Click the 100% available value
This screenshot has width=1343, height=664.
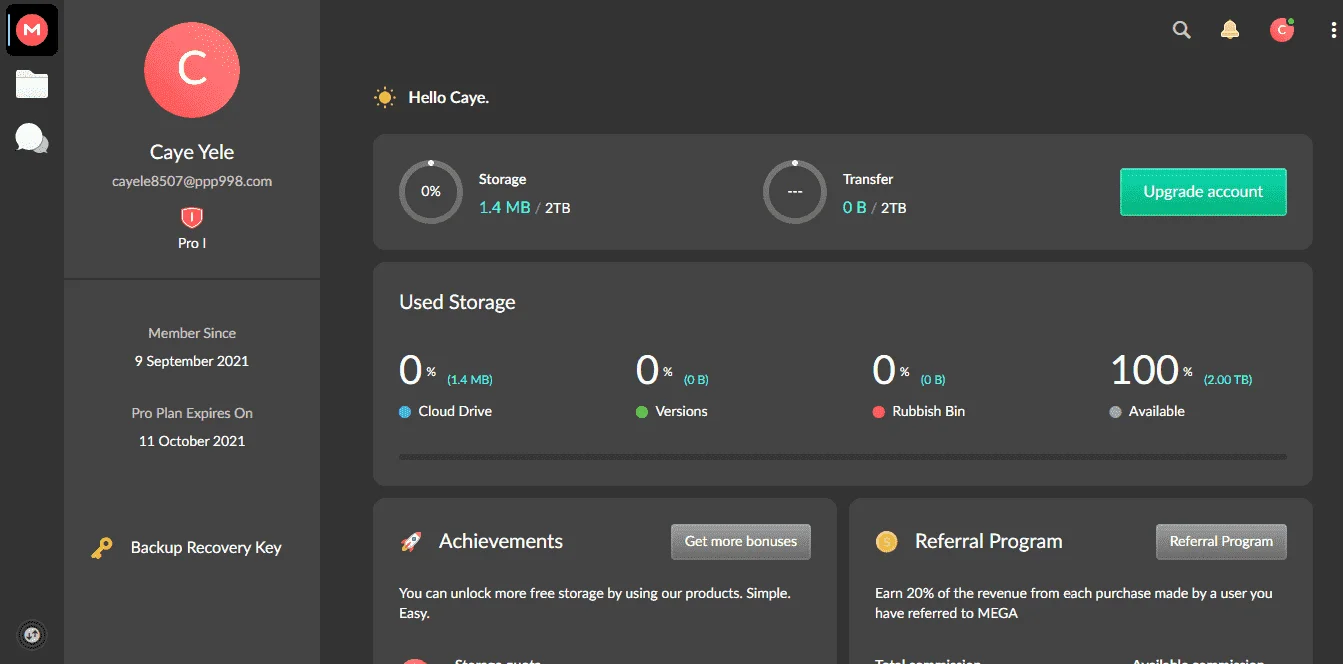[1152, 370]
